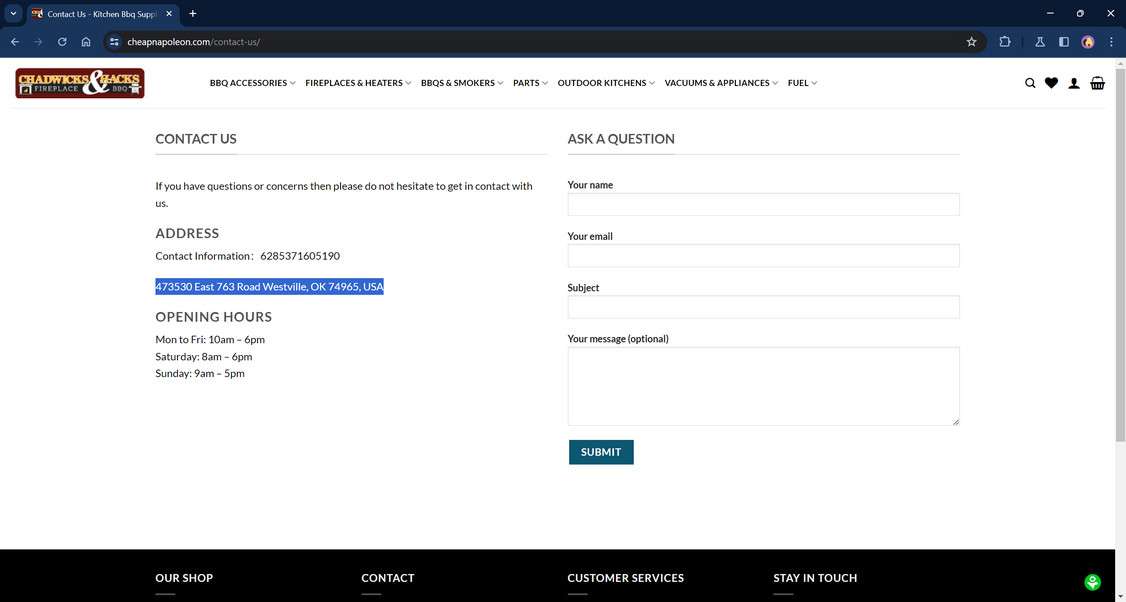1126x602 pixels.
Task: Close the Contact Us tab
Action: [x=169, y=14]
